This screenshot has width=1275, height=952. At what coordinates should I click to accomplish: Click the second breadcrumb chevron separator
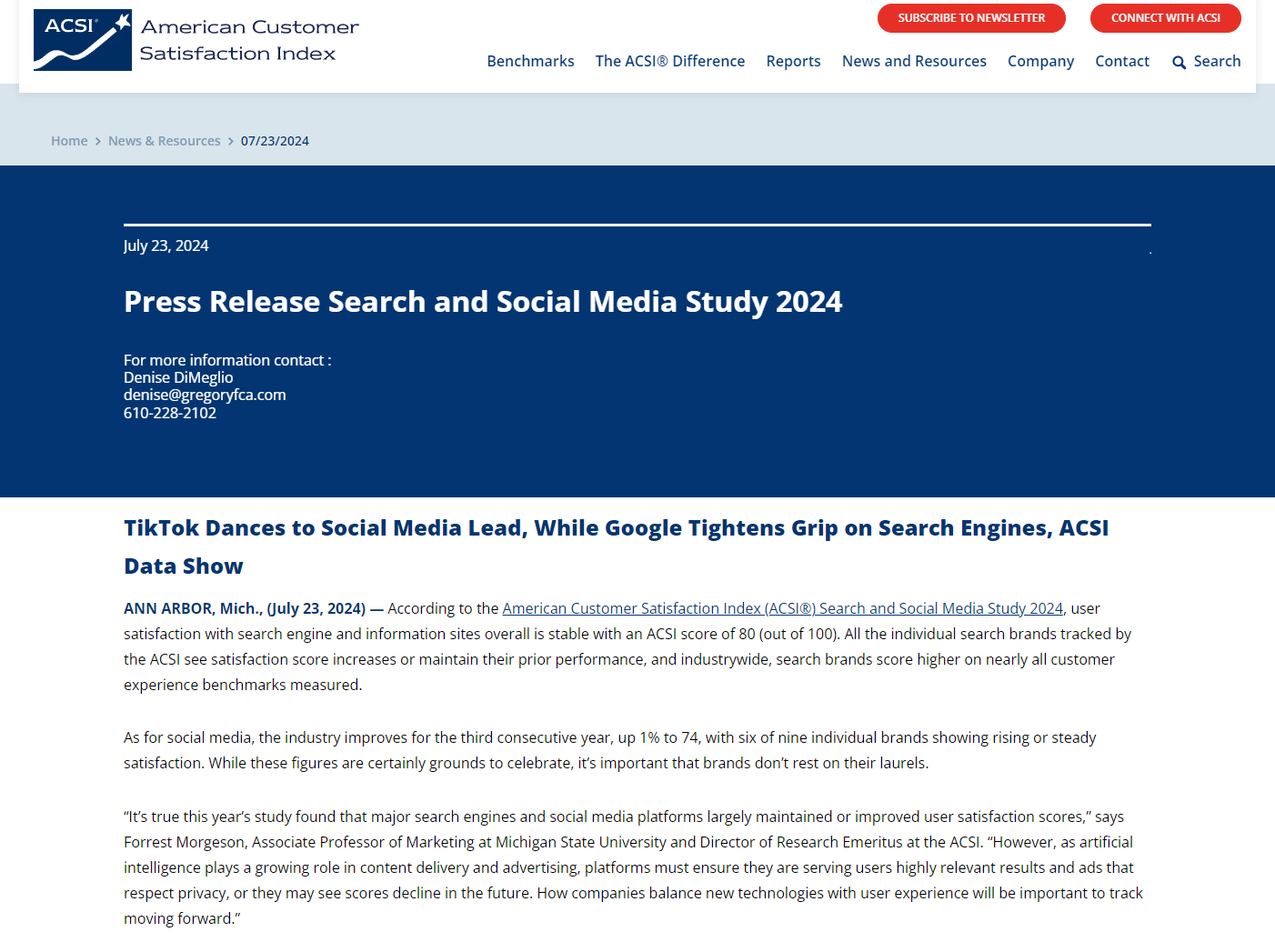tap(231, 141)
